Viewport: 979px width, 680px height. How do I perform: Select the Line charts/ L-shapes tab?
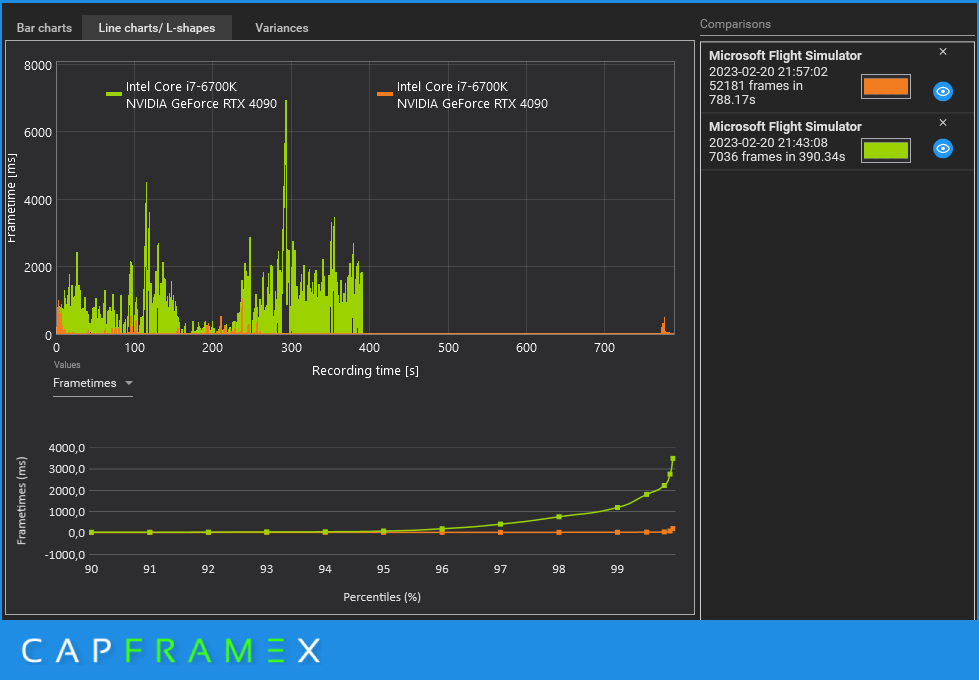157,28
